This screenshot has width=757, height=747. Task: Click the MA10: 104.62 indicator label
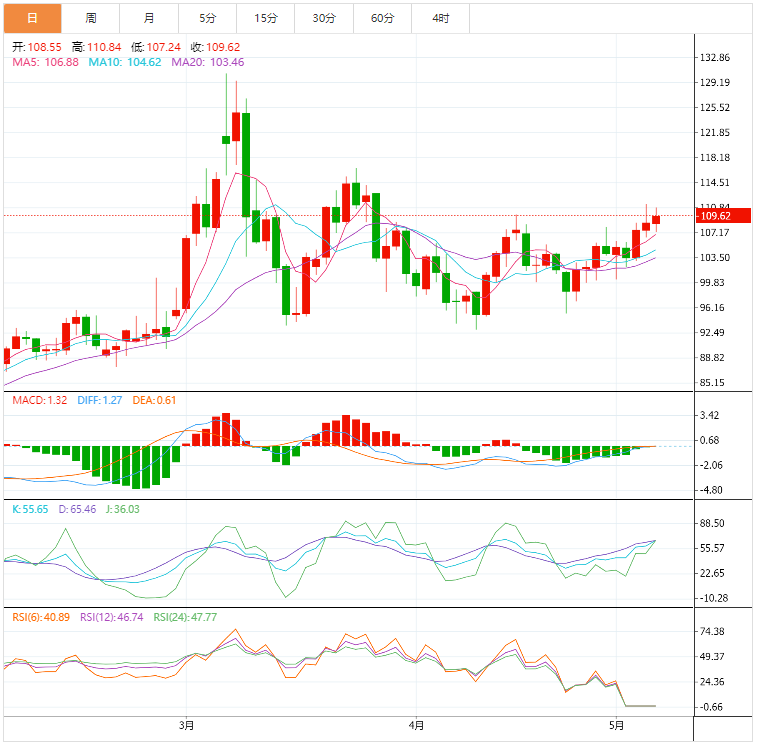[x=125, y=62]
